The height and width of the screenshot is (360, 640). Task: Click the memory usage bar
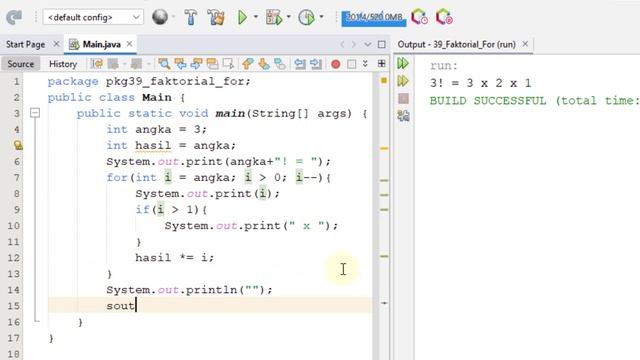point(373,18)
